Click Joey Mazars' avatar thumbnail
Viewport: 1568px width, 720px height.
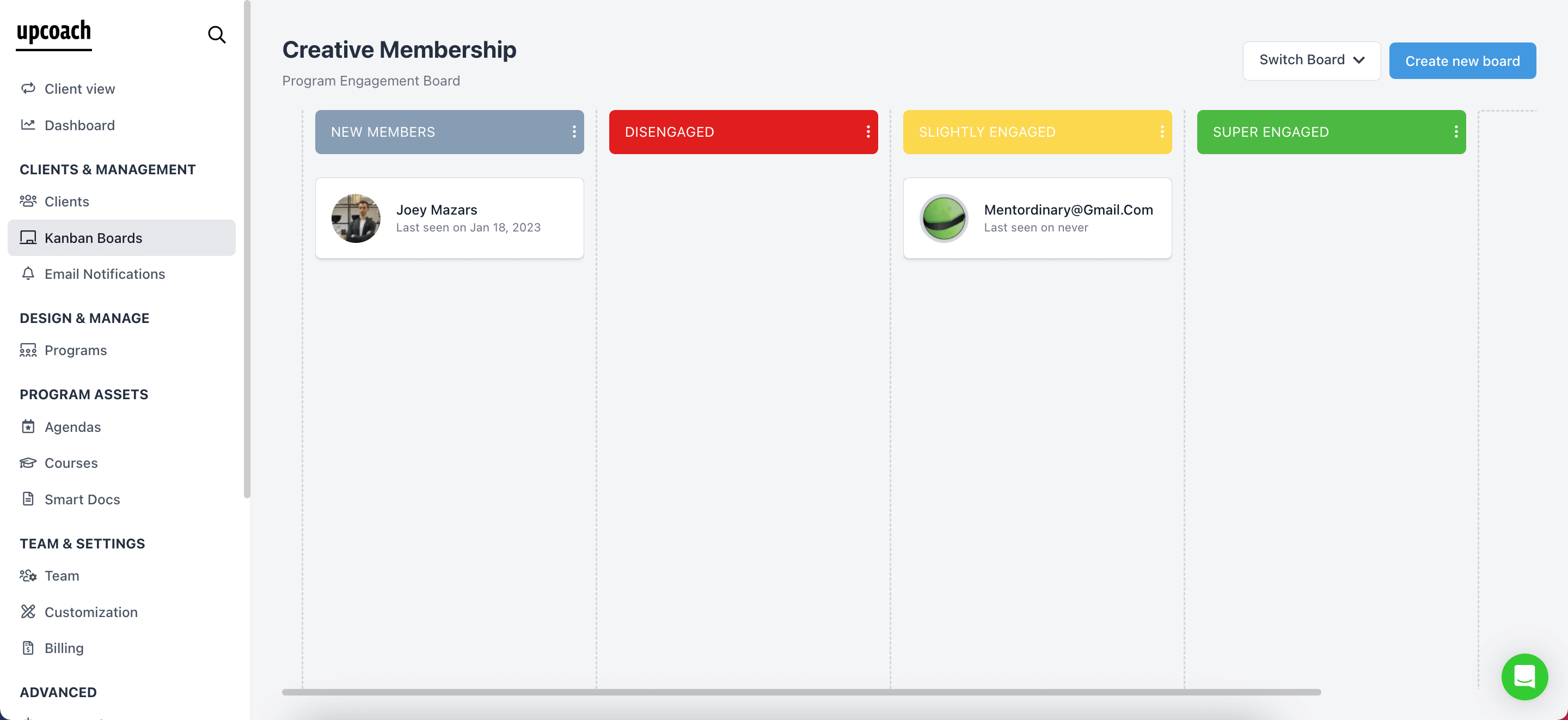coord(356,218)
